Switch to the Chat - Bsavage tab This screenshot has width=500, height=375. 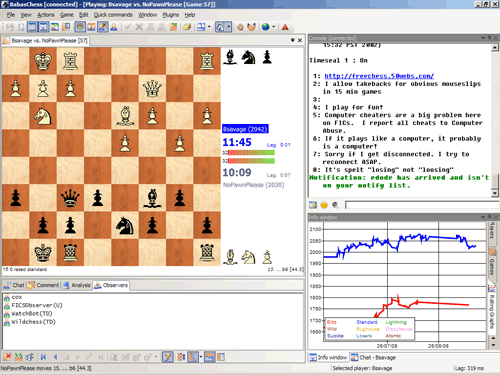click(374, 357)
